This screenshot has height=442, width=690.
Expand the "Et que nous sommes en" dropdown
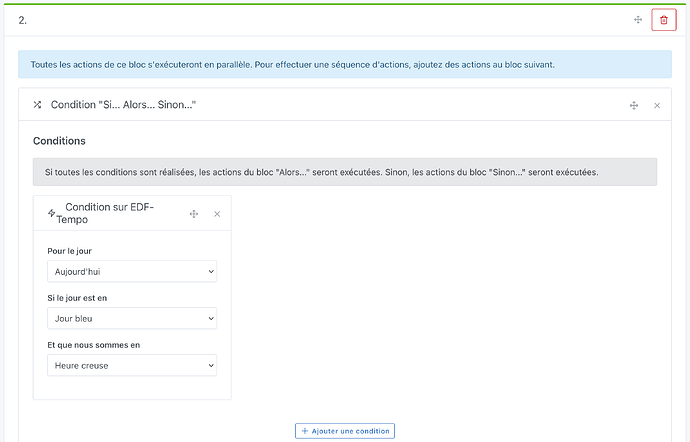coord(132,366)
